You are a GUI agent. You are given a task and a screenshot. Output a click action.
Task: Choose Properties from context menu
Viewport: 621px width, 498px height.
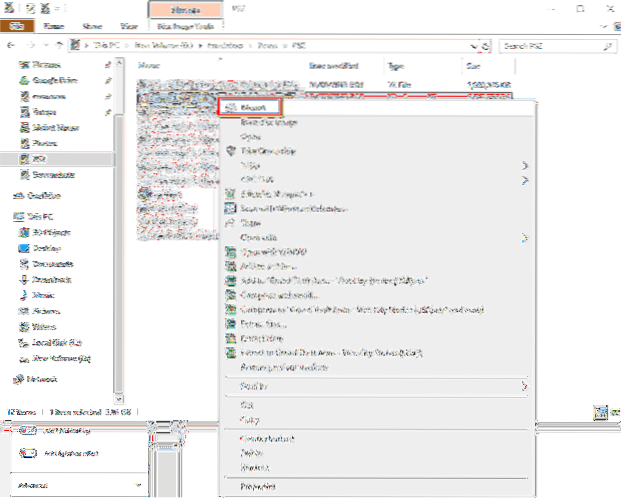point(262,485)
